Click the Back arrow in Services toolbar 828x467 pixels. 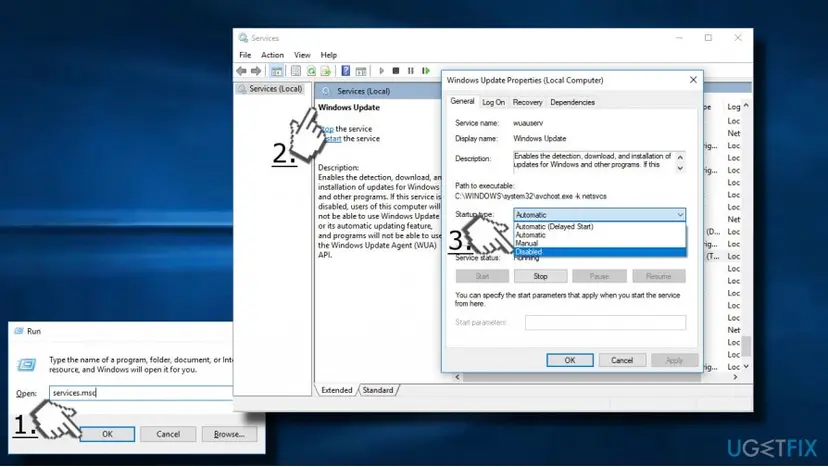241,71
